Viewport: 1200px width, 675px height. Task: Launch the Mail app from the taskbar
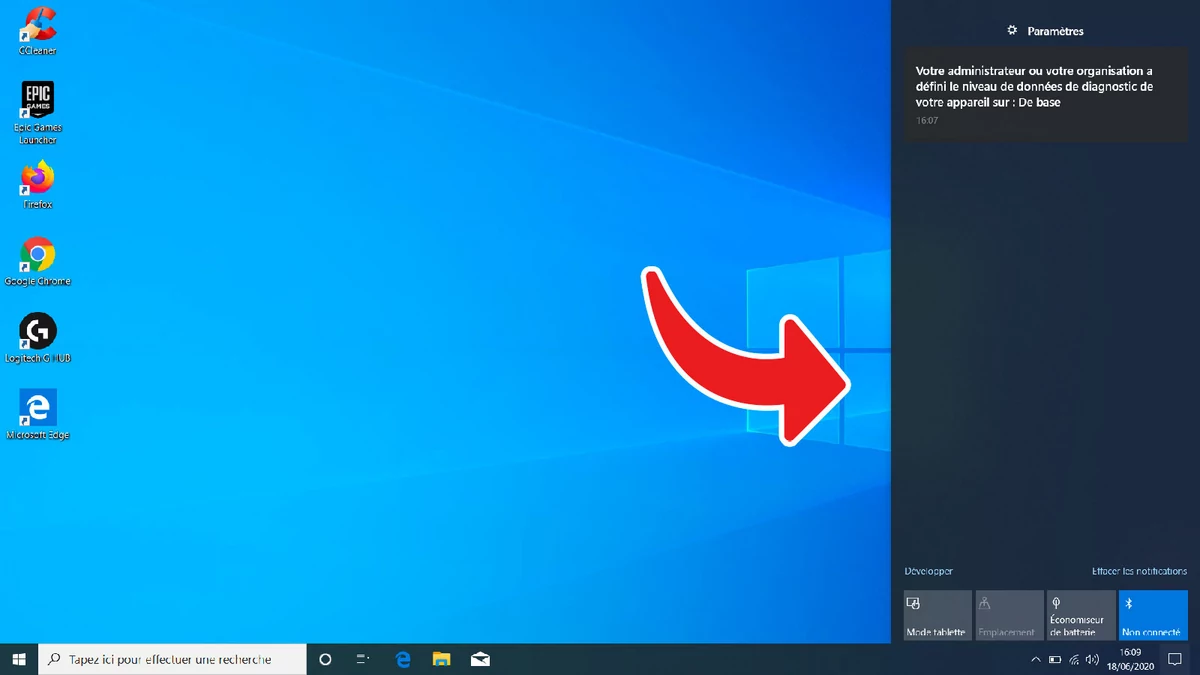point(480,659)
